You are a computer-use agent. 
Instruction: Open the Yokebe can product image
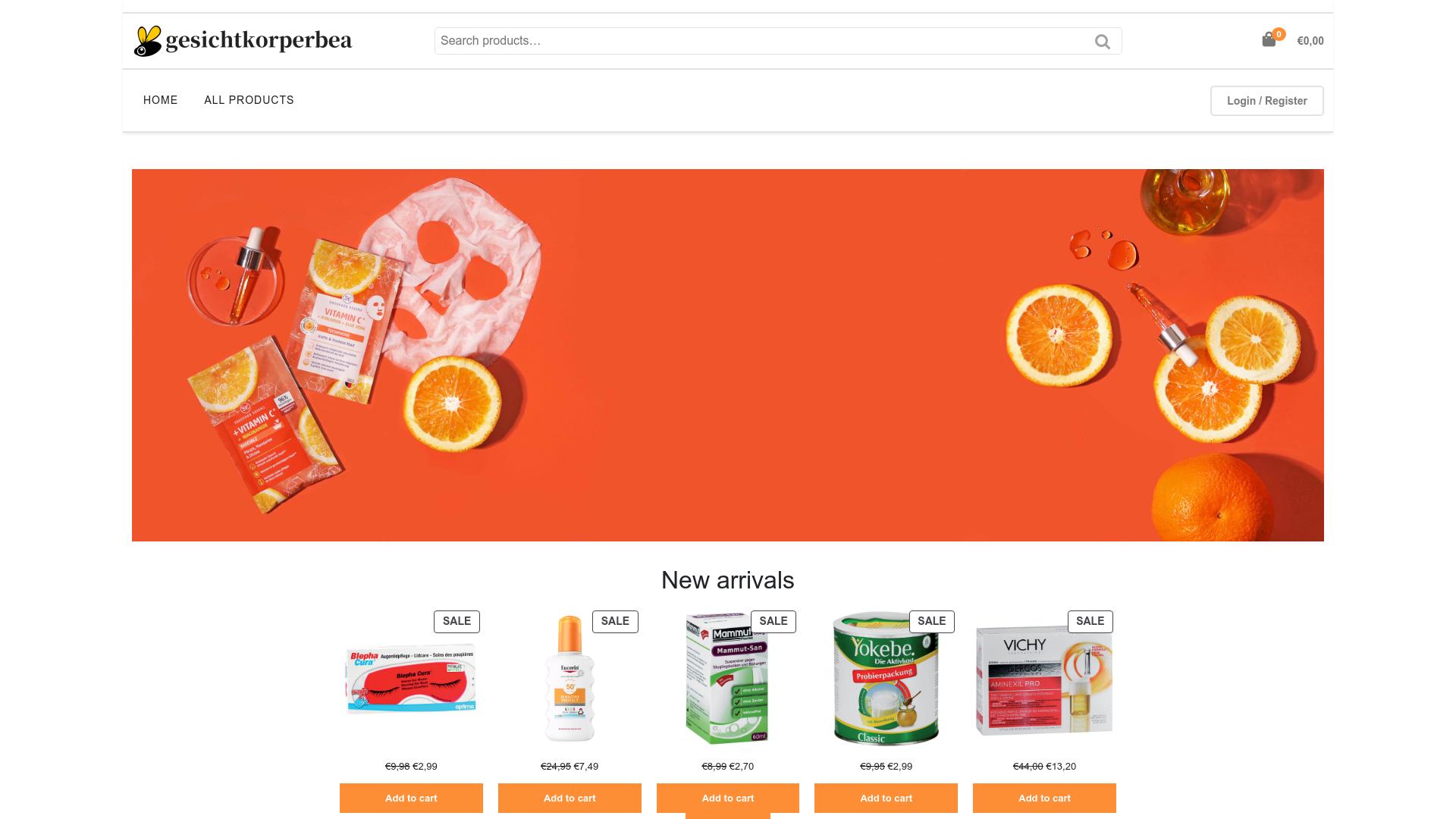coord(886,679)
